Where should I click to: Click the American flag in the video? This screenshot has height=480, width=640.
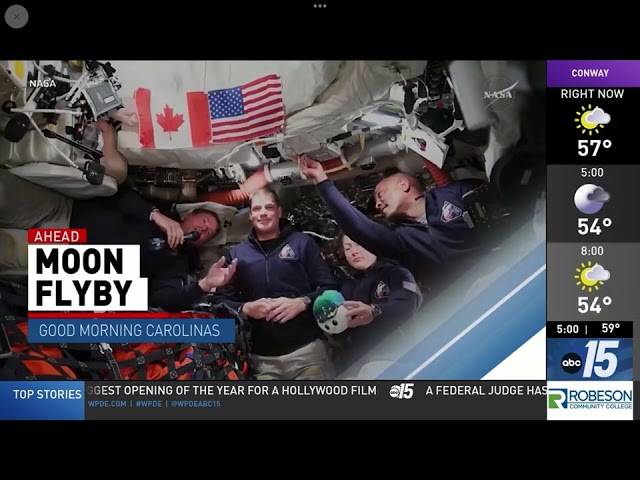pos(247,110)
